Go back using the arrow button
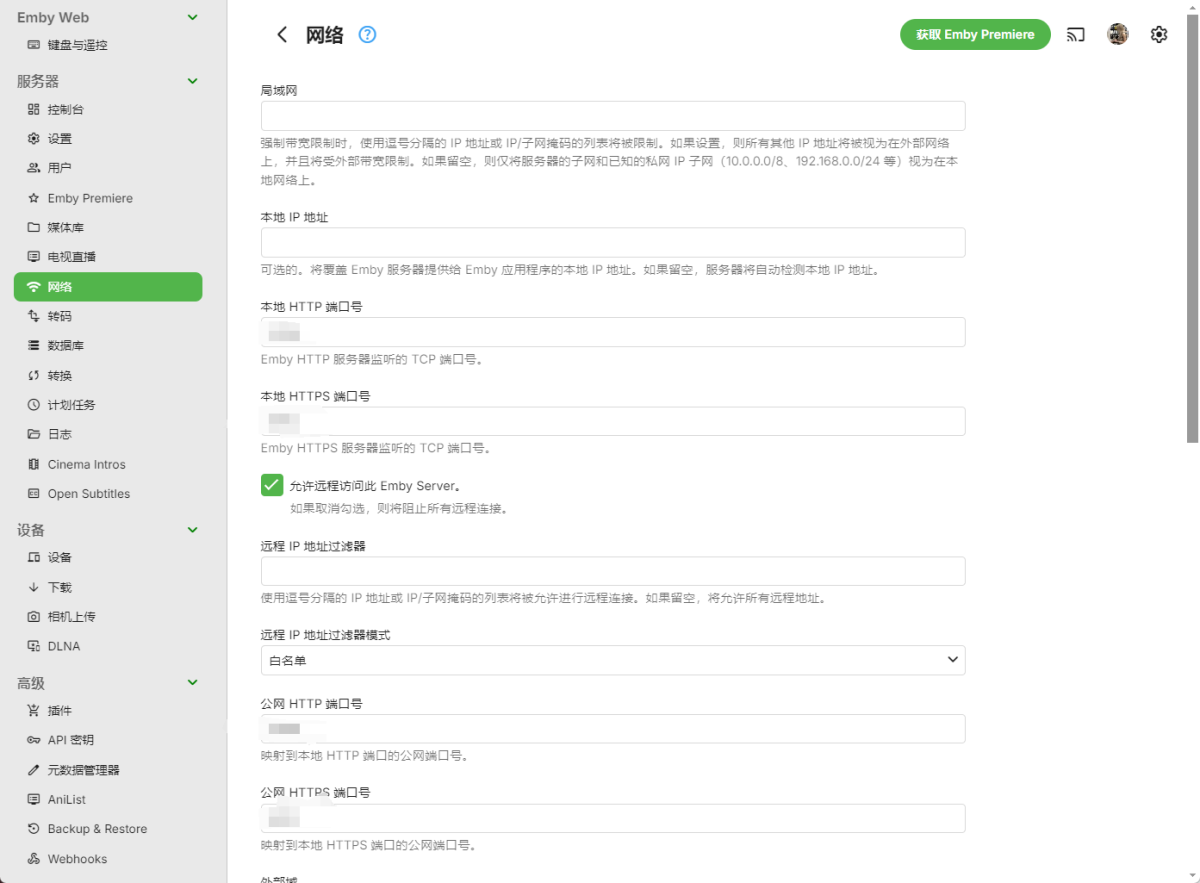The width and height of the screenshot is (1200, 883). click(x=282, y=34)
